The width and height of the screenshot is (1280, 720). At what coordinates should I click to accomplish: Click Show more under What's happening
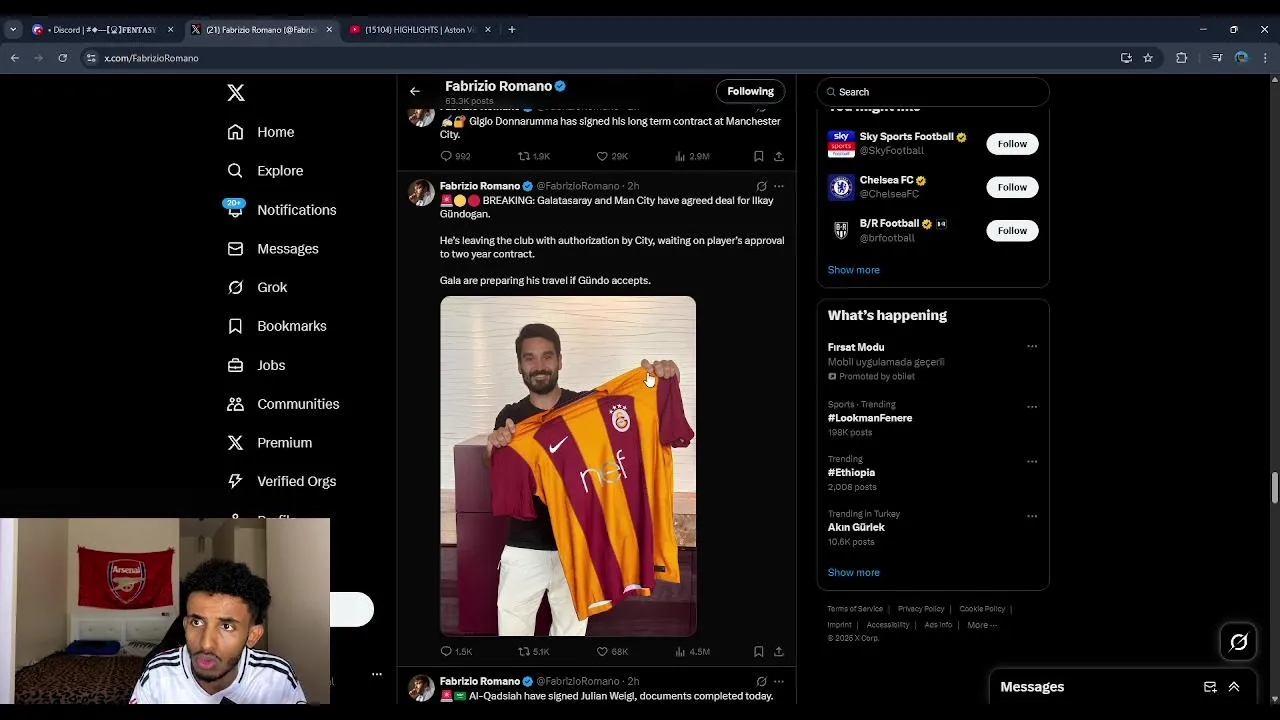coord(853,573)
